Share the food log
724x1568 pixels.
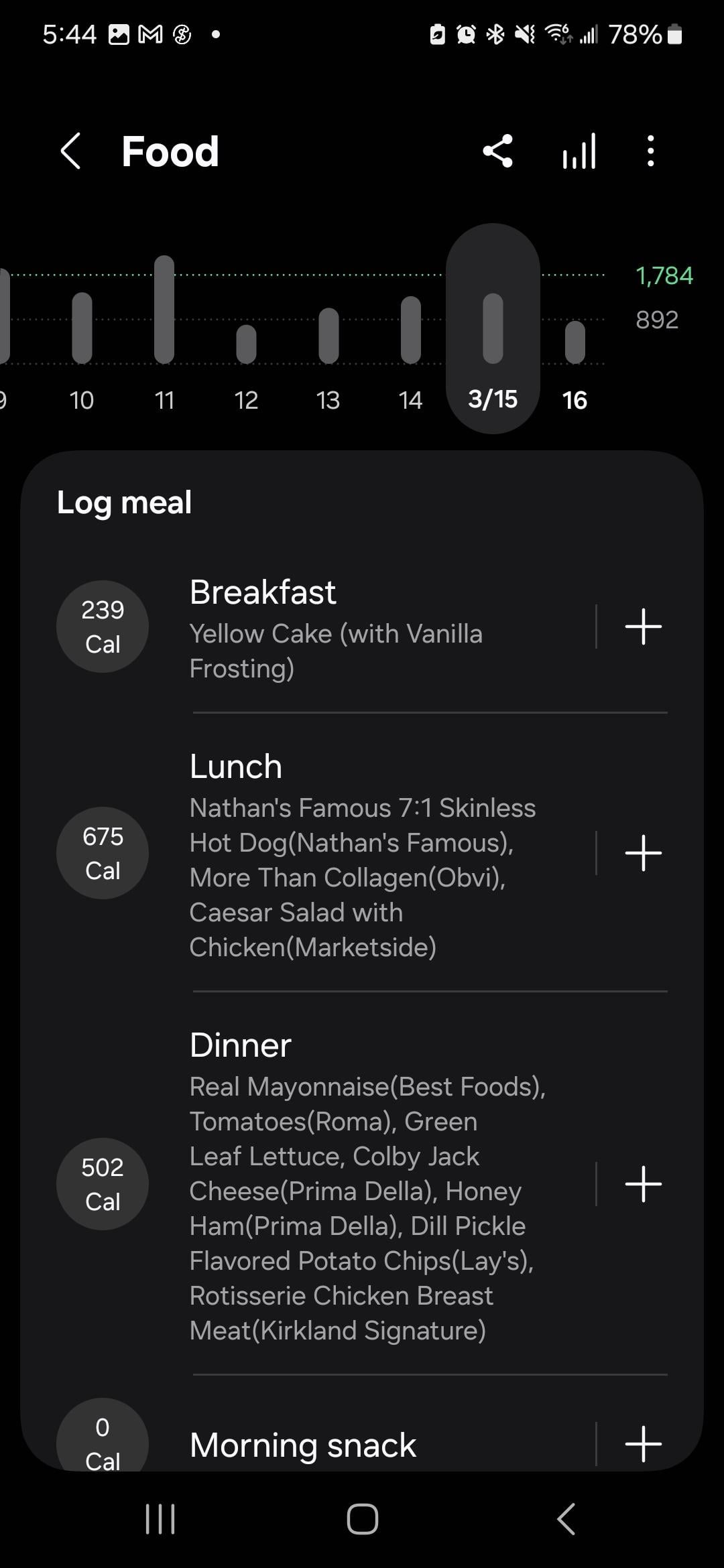(x=497, y=151)
